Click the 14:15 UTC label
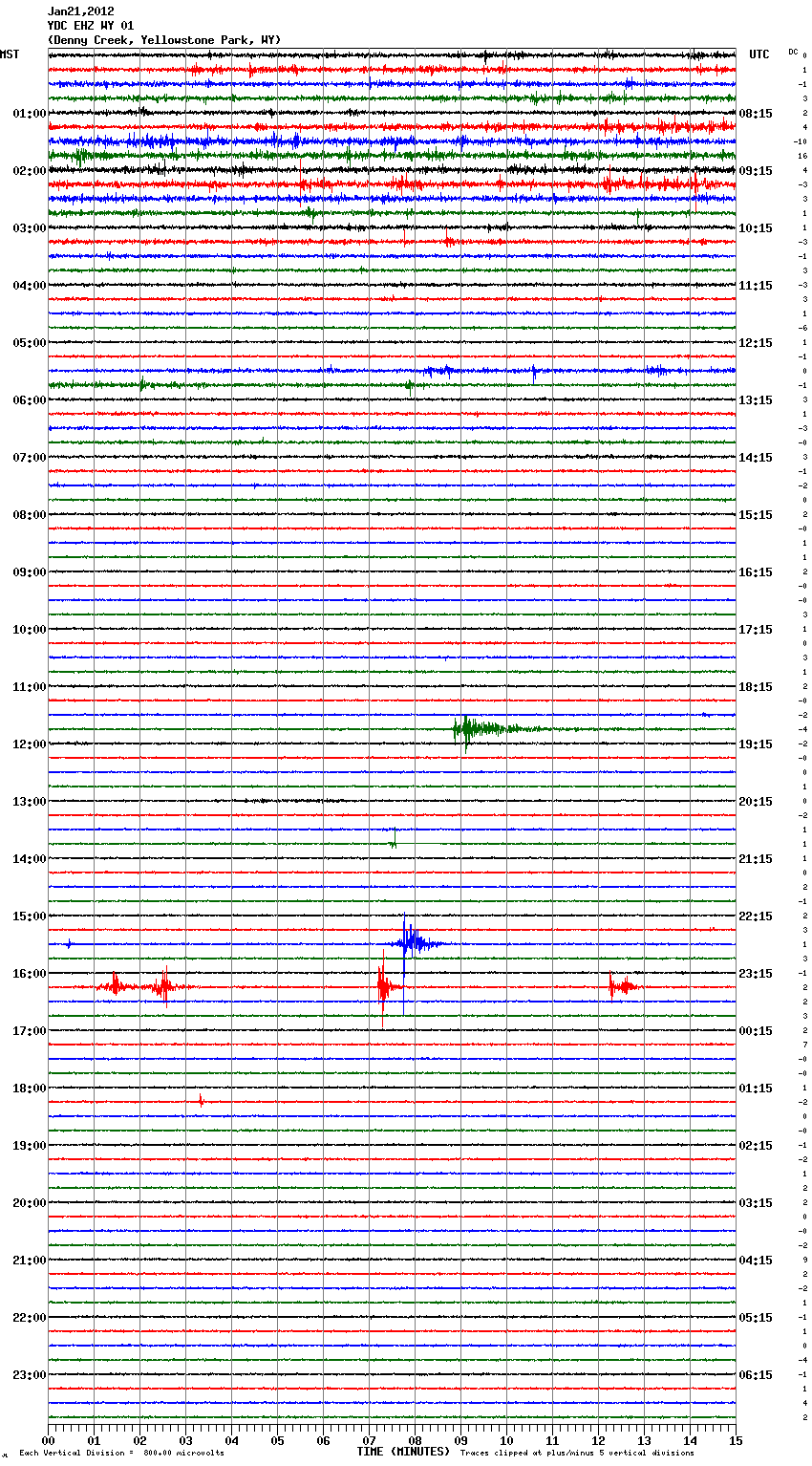Viewport: 812px width, 1466px height. [756, 458]
